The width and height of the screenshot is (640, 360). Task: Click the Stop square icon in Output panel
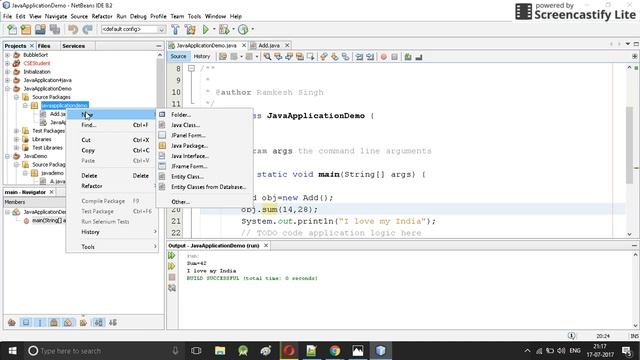172,277
